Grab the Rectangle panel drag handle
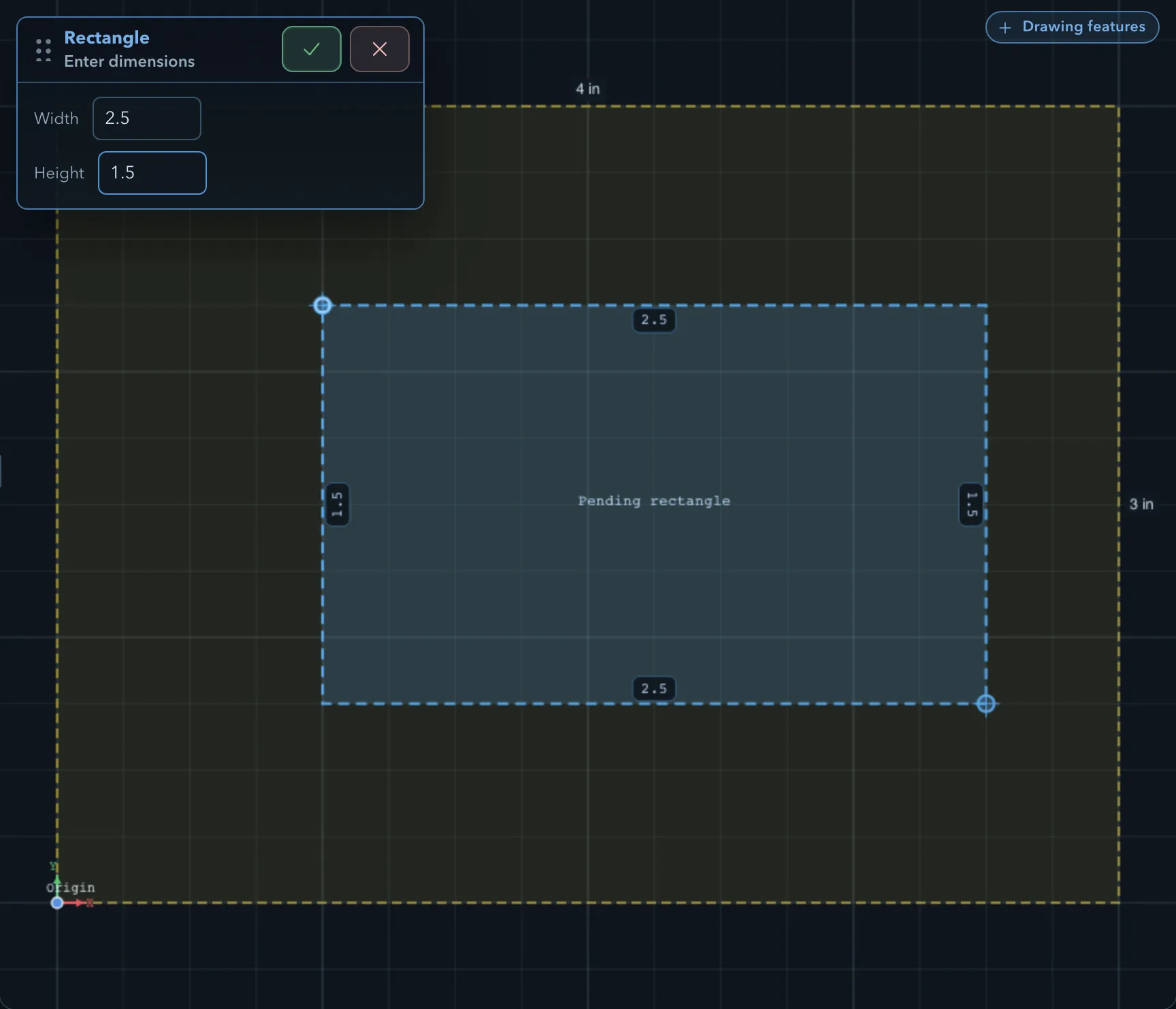This screenshot has width=1176, height=1009. click(44, 50)
